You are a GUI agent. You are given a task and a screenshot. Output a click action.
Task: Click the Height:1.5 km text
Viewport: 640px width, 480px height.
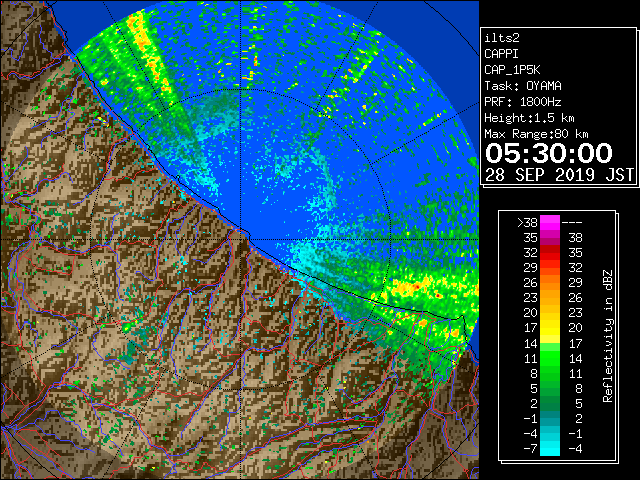(x=529, y=118)
